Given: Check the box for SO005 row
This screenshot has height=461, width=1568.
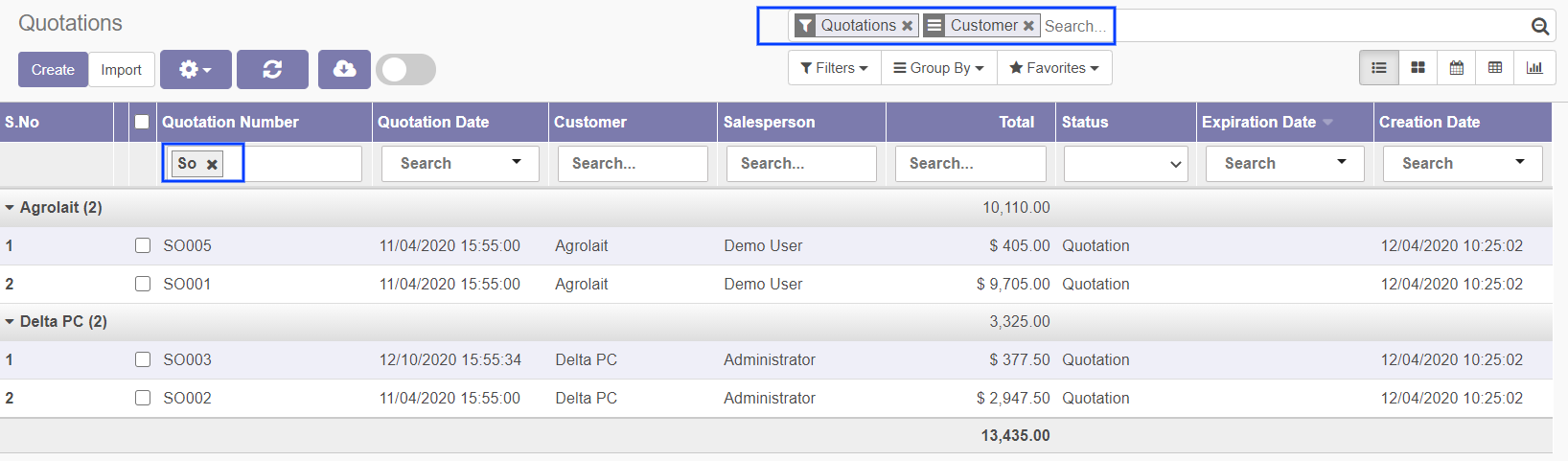Looking at the screenshot, I should 143,245.
